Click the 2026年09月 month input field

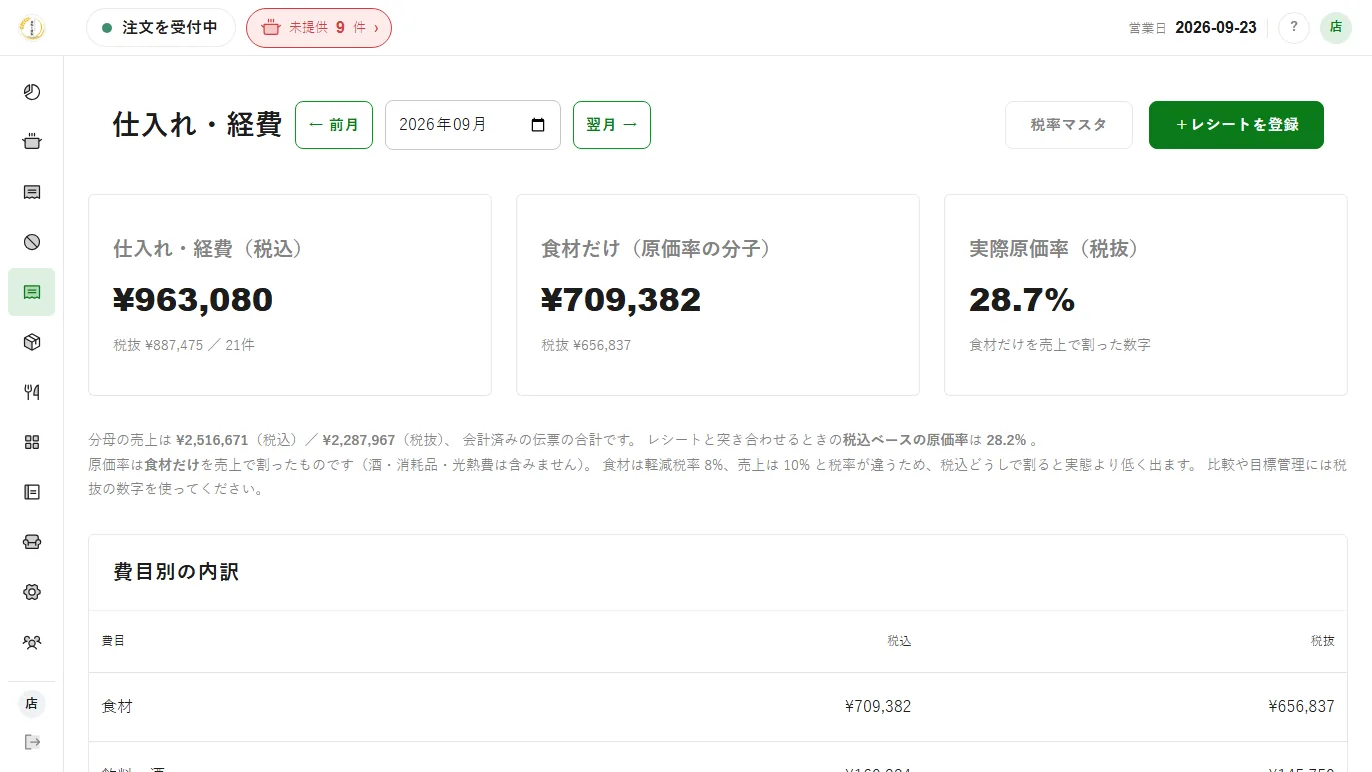coord(473,125)
